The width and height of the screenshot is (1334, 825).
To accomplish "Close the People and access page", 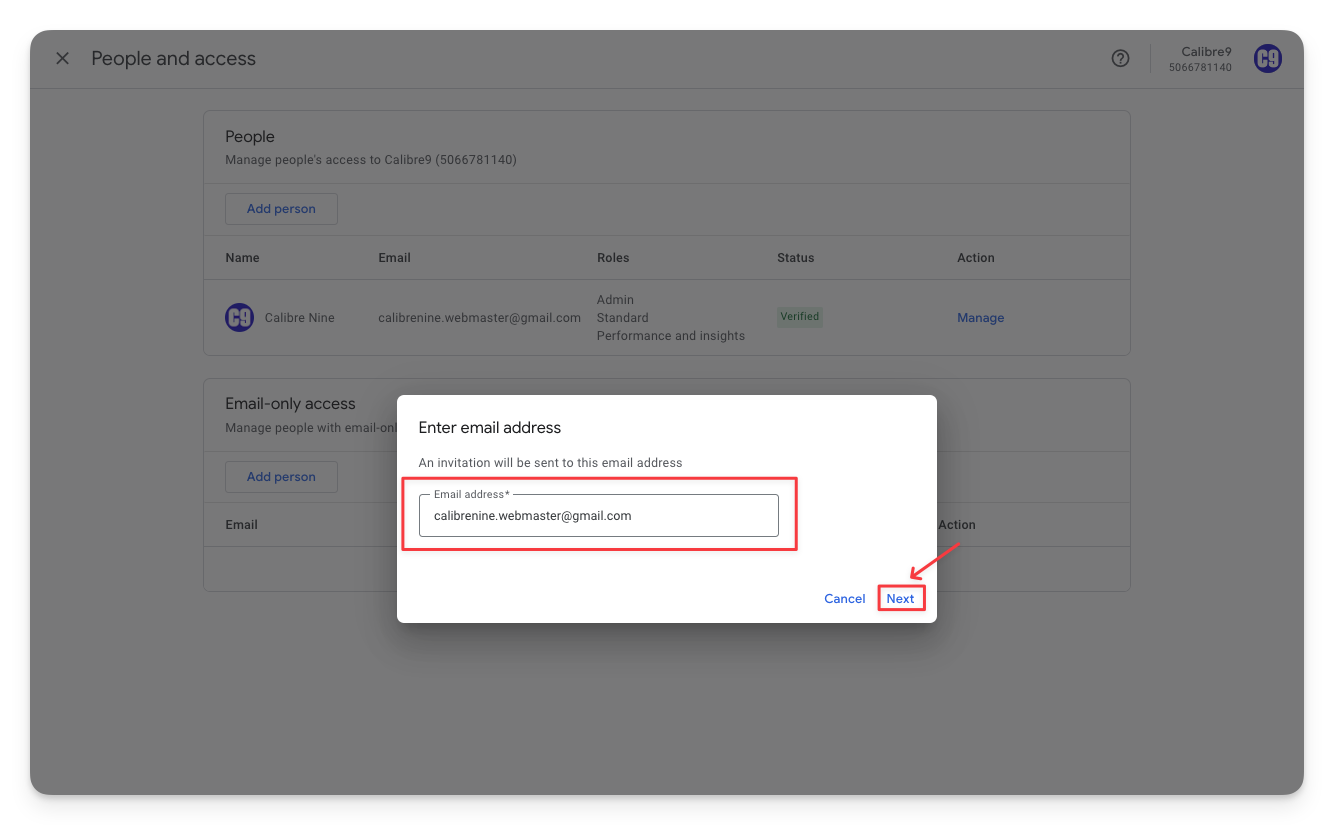I will click(62, 59).
